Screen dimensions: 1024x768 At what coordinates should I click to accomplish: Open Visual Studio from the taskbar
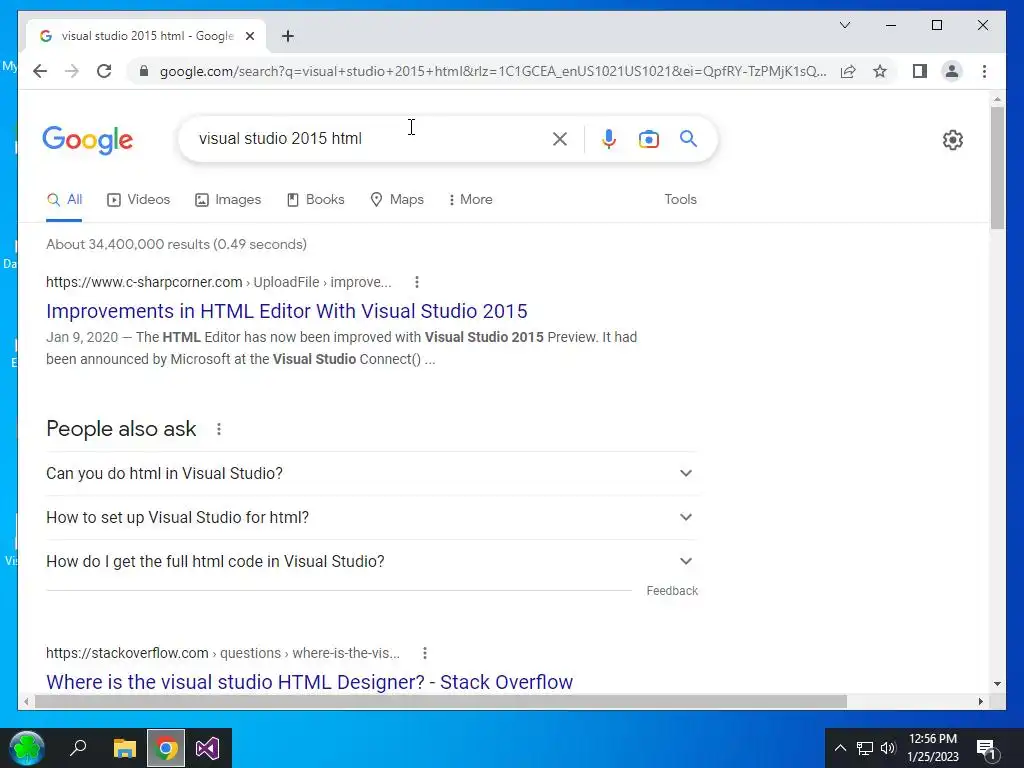208,748
